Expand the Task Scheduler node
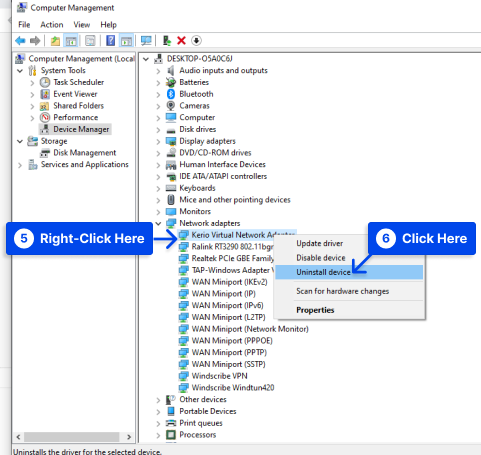The image size is (481, 455). pos(32,83)
